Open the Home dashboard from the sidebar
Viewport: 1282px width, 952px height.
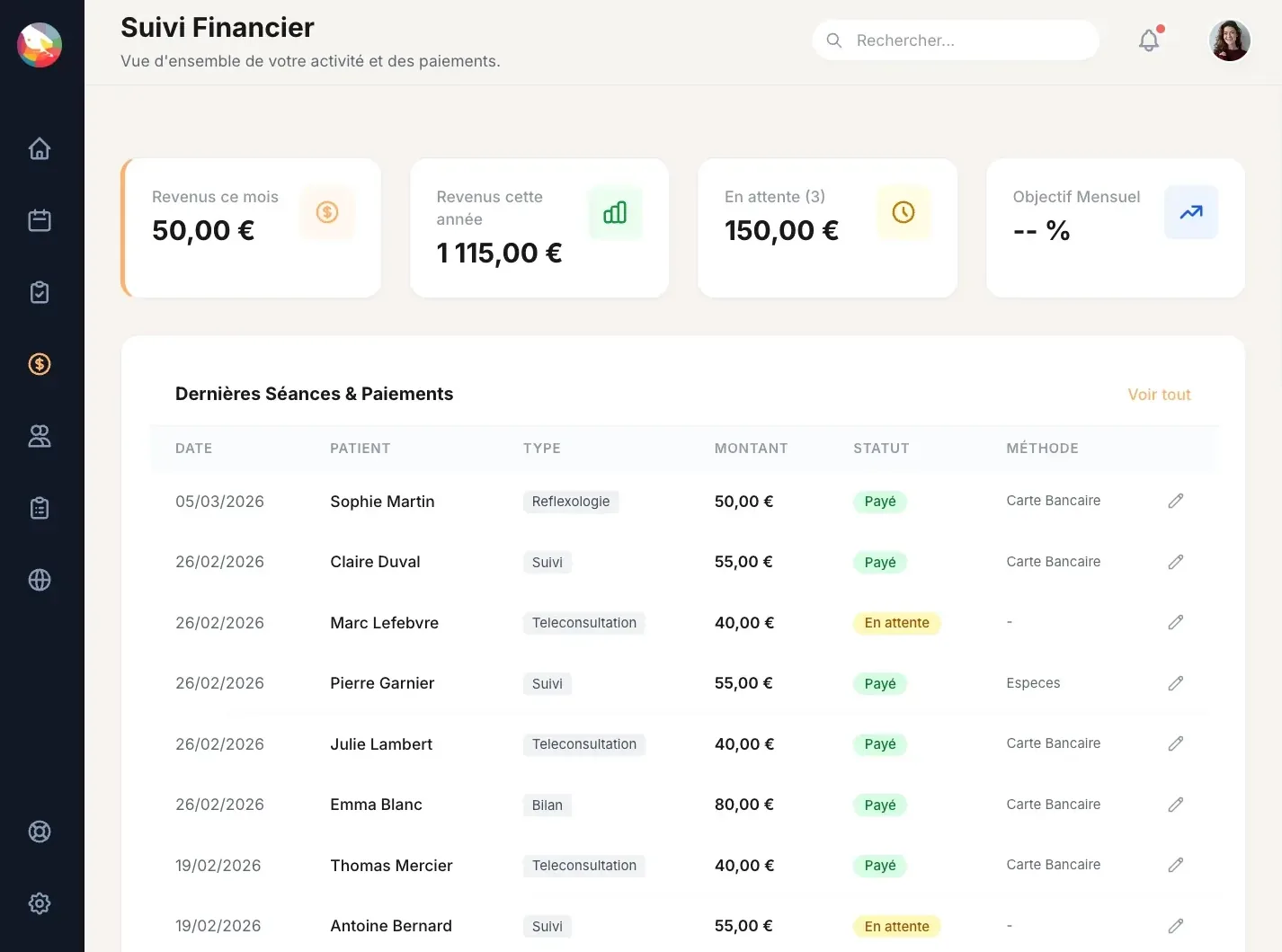point(40,148)
